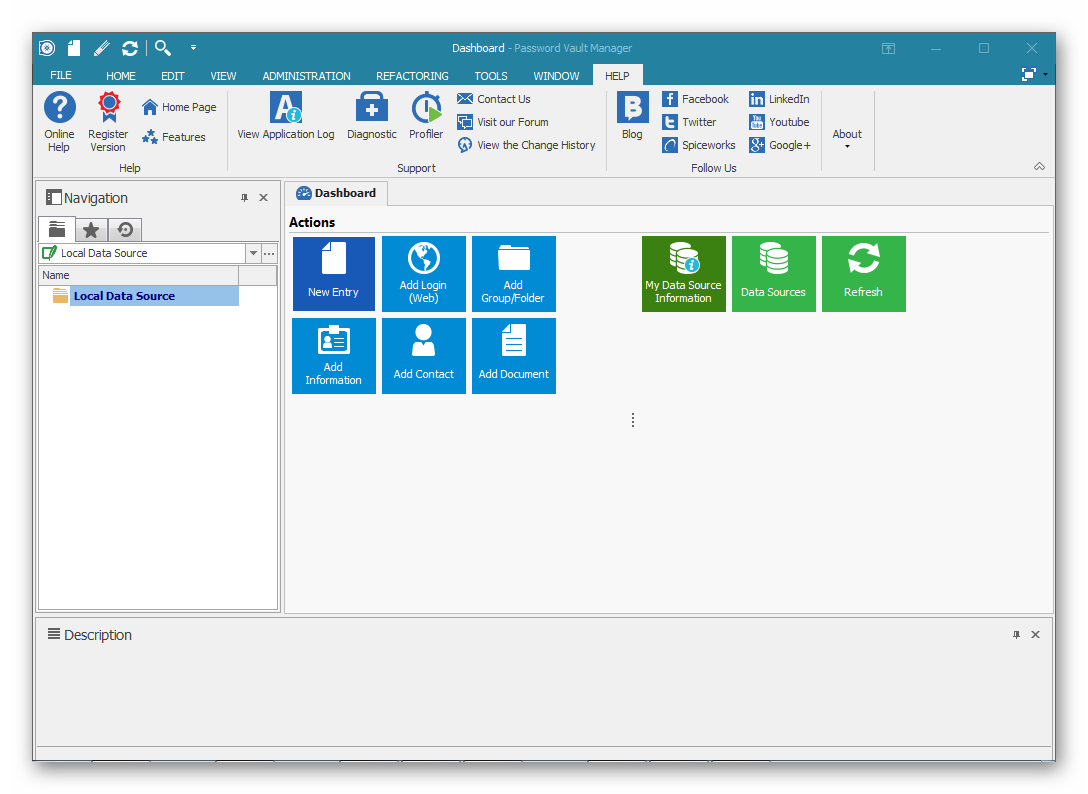
Task: Click the Add Group/Folder tile
Action: pyautogui.click(x=513, y=273)
